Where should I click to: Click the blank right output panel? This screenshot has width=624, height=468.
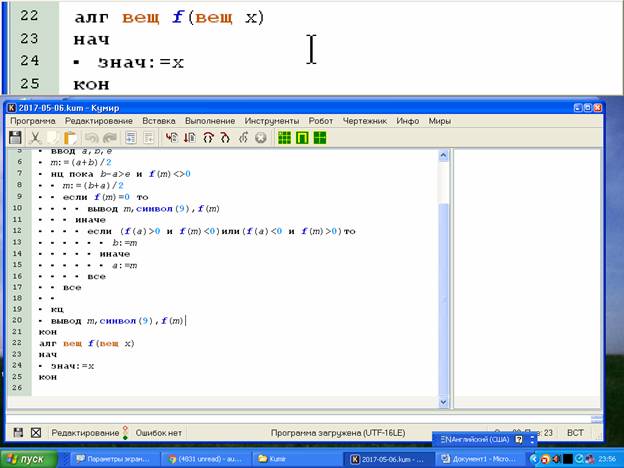point(527,279)
